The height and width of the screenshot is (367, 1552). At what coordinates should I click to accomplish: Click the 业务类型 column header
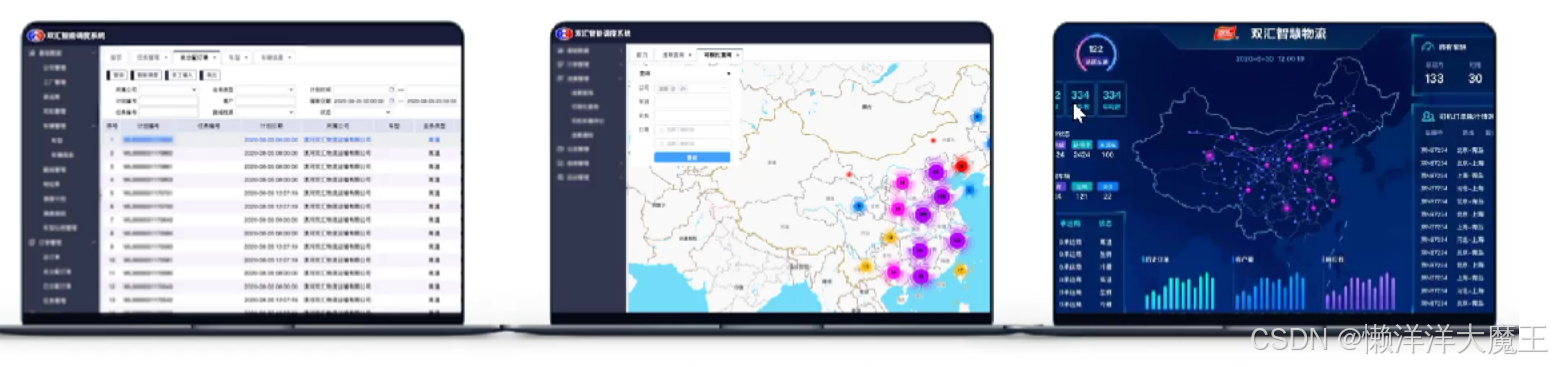click(434, 126)
